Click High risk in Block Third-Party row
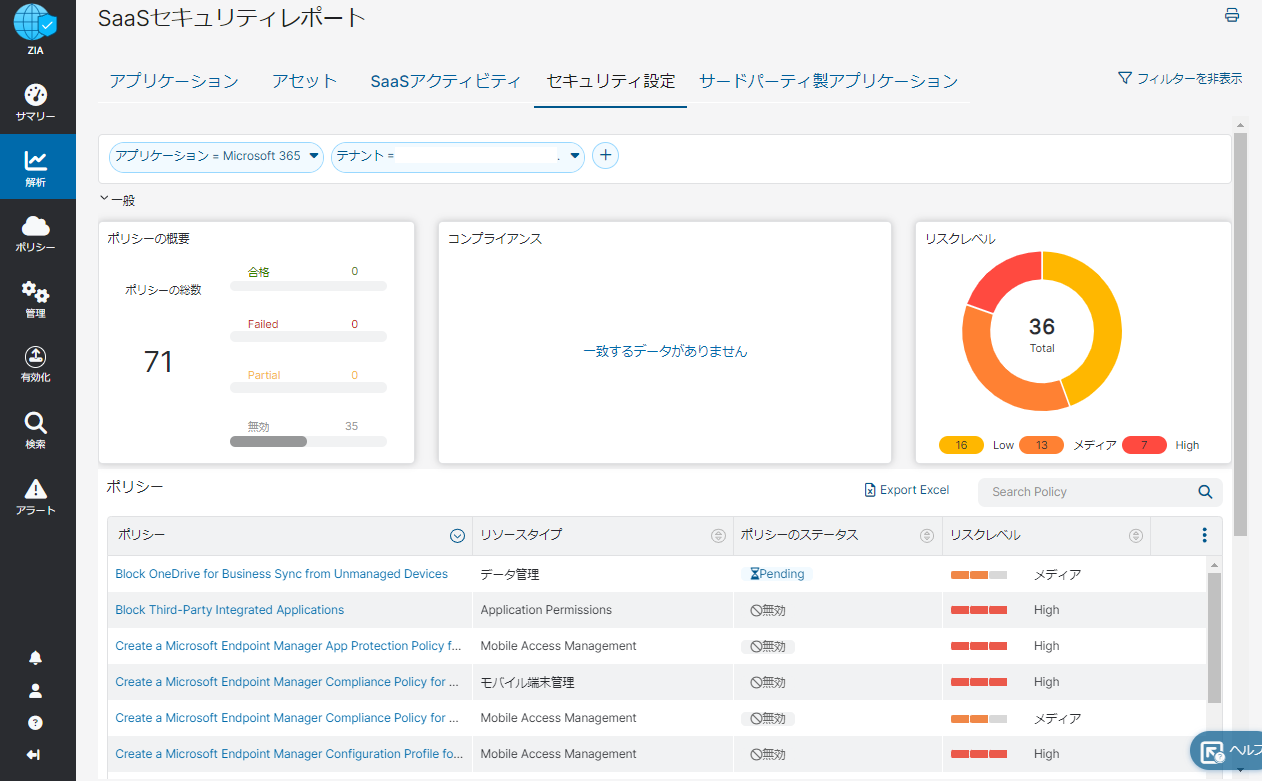 tap(1046, 610)
